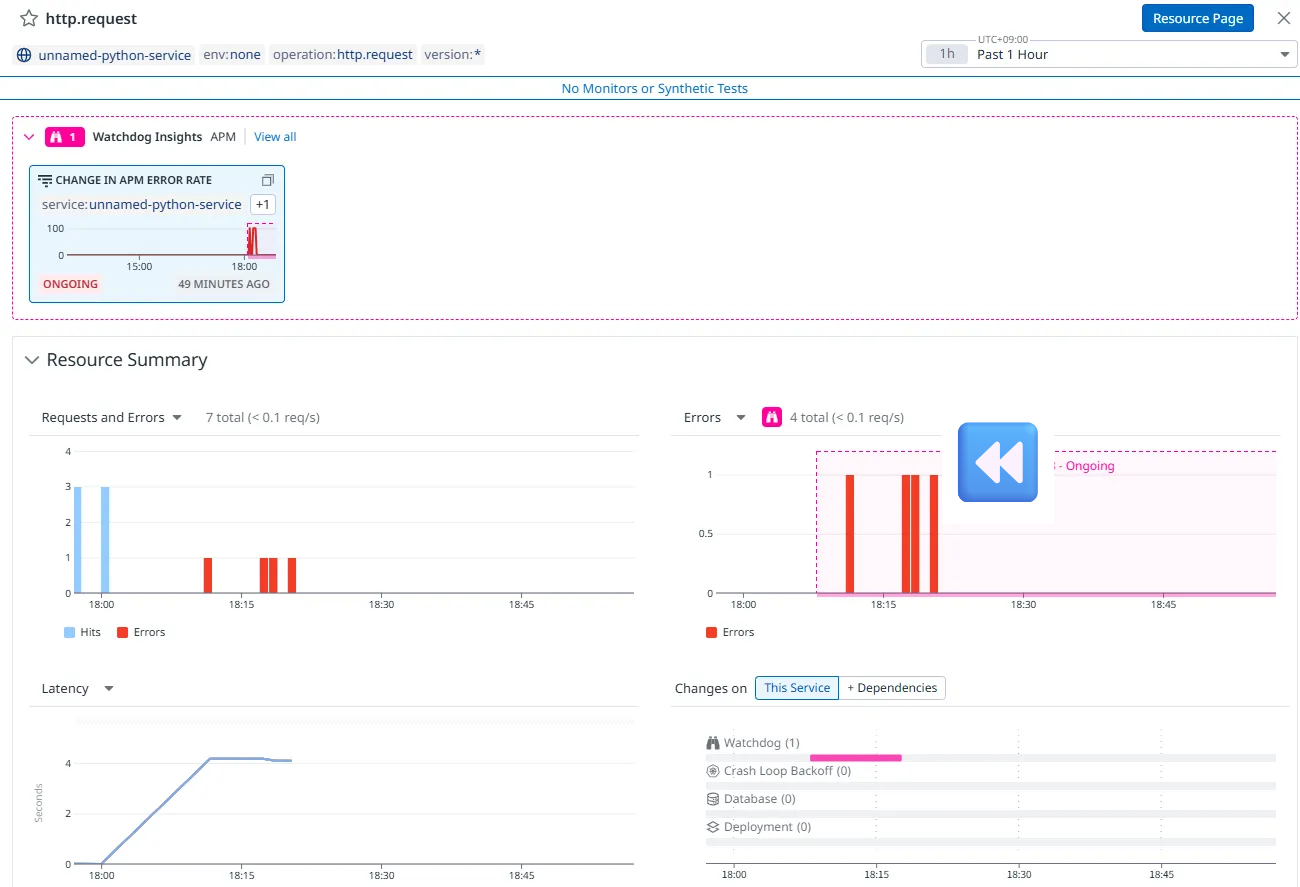Click the 49 MINUTES AGO label
Image resolution: width=1300 pixels, height=887 pixels.
click(224, 284)
